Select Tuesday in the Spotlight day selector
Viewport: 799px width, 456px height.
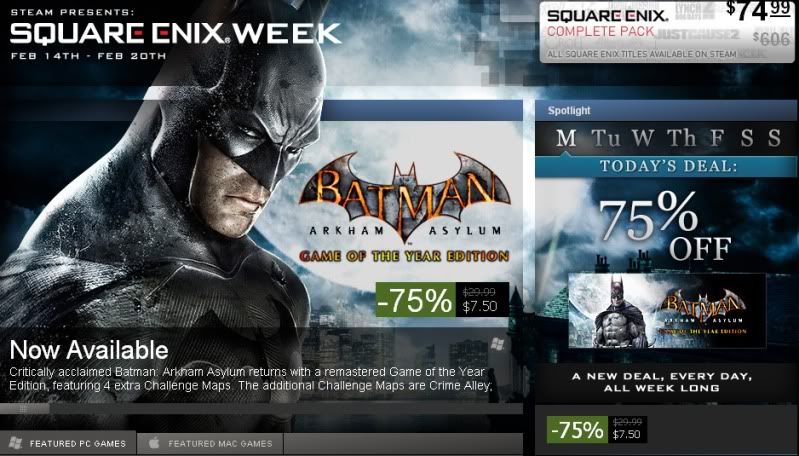[x=606, y=138]
